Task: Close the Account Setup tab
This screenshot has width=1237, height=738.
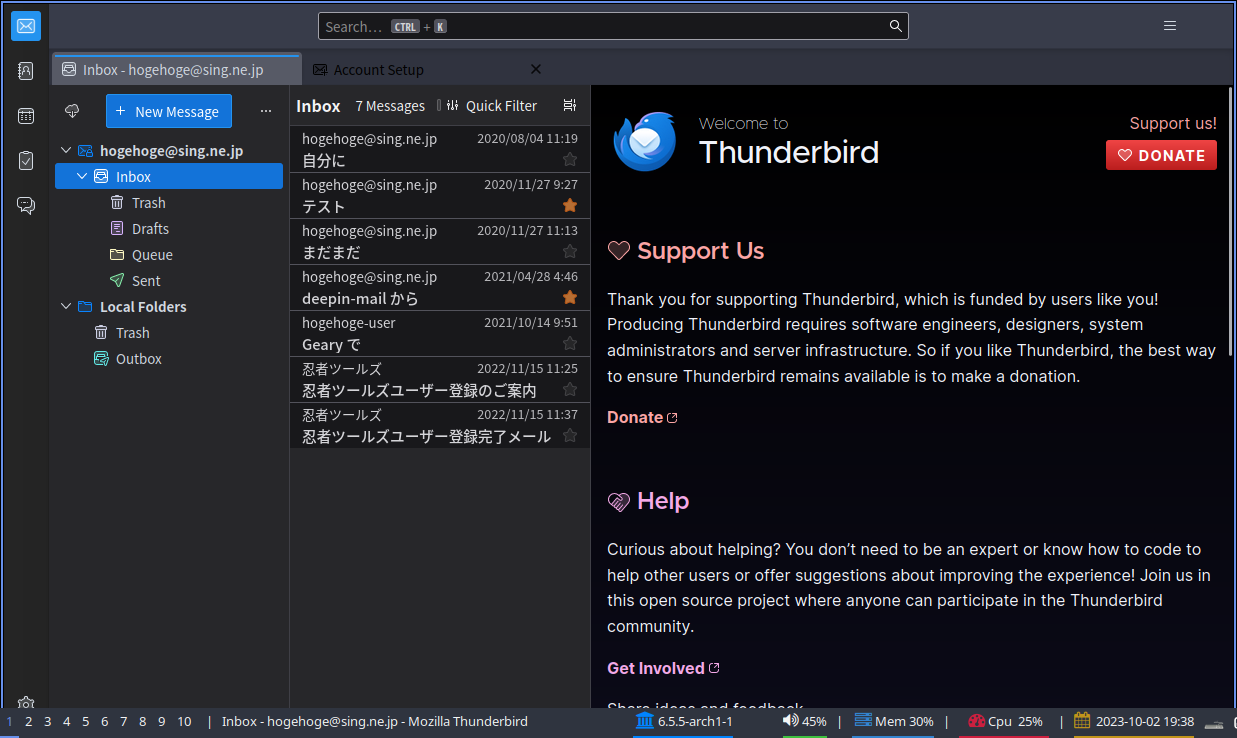Action: click(535, 69)
